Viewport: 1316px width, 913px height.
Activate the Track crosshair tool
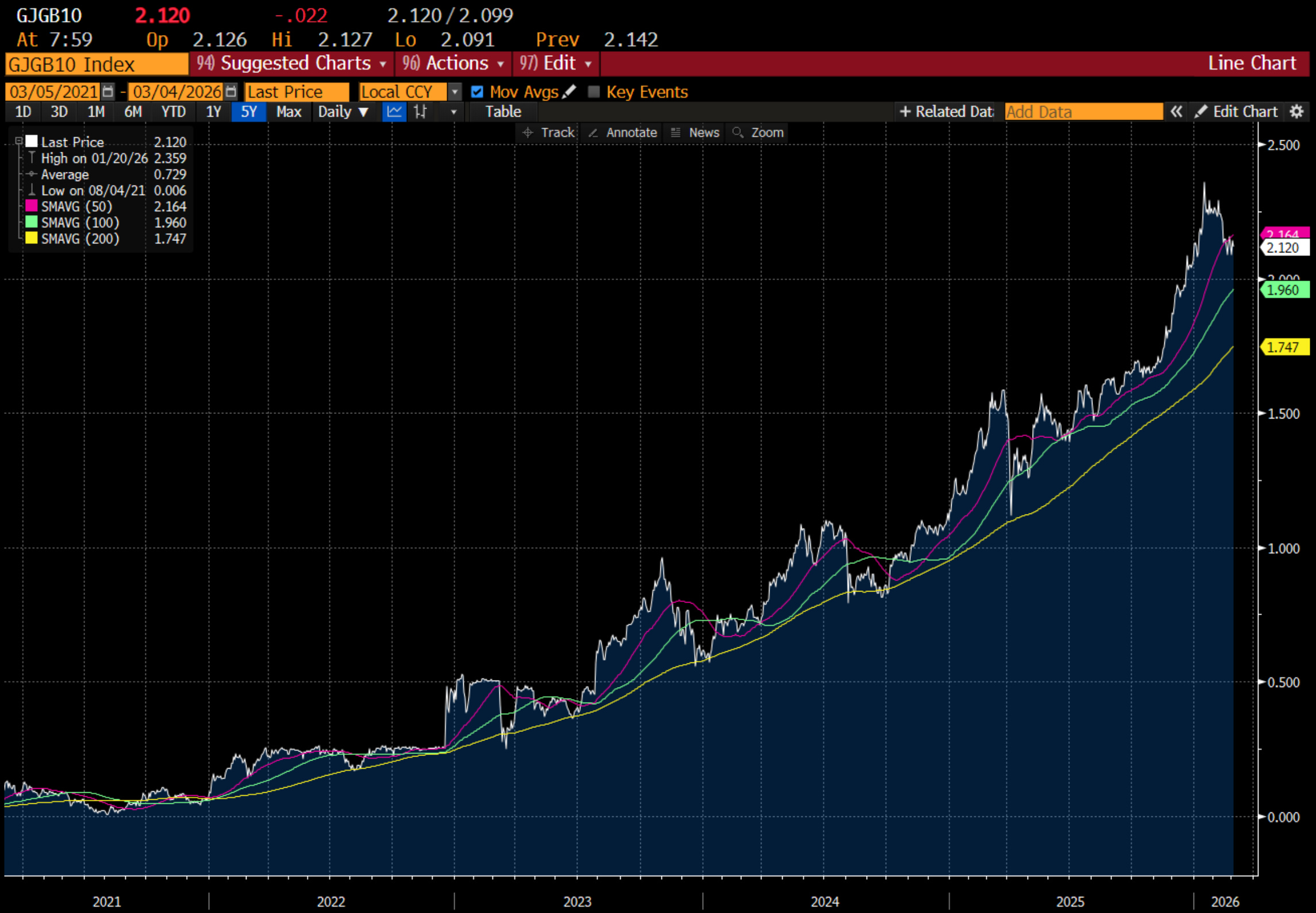point(548,133)
